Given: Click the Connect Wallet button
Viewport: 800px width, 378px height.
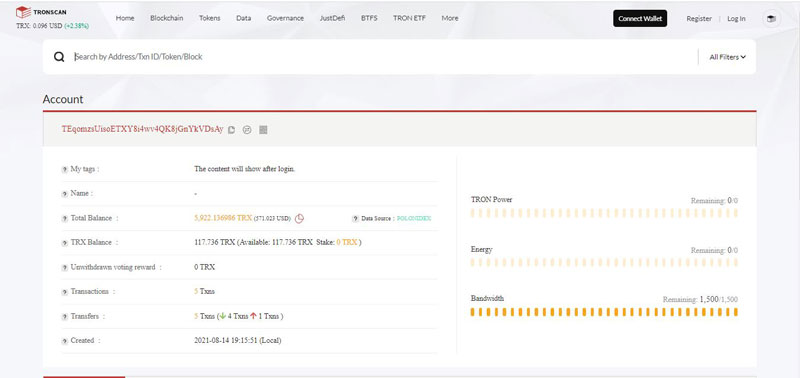Looking at the screenshot, I should point(640,18).
